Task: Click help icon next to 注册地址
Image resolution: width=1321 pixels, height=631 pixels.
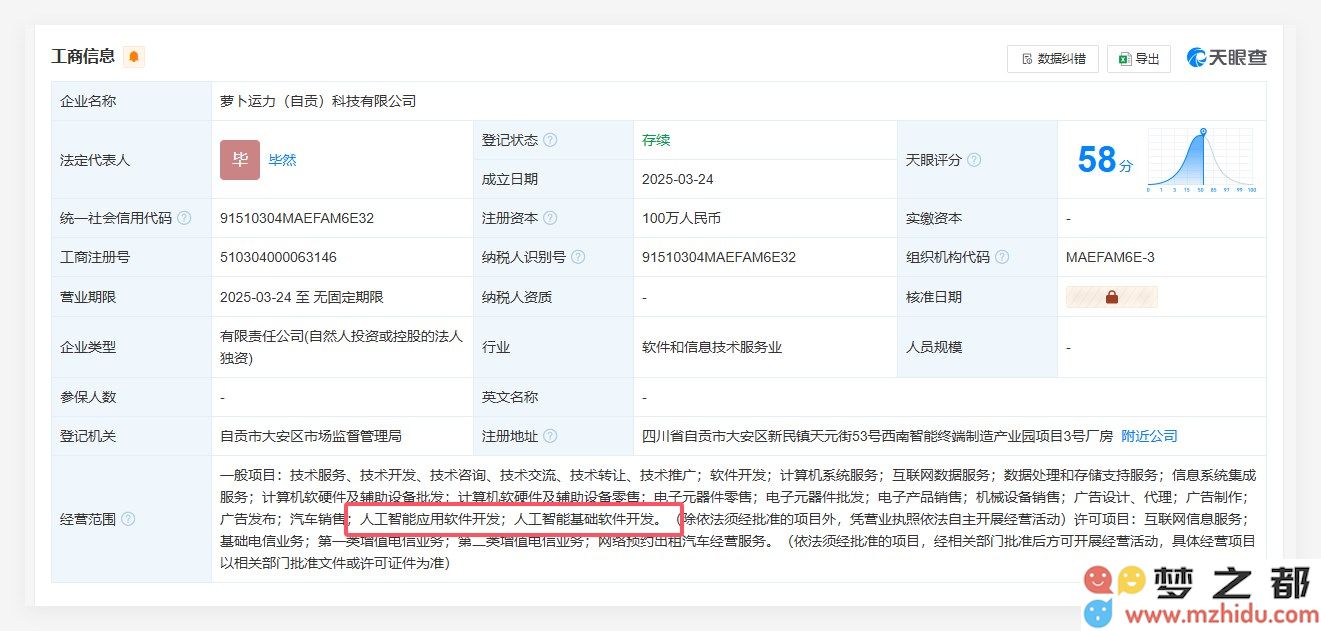Action: coord(550,436)
